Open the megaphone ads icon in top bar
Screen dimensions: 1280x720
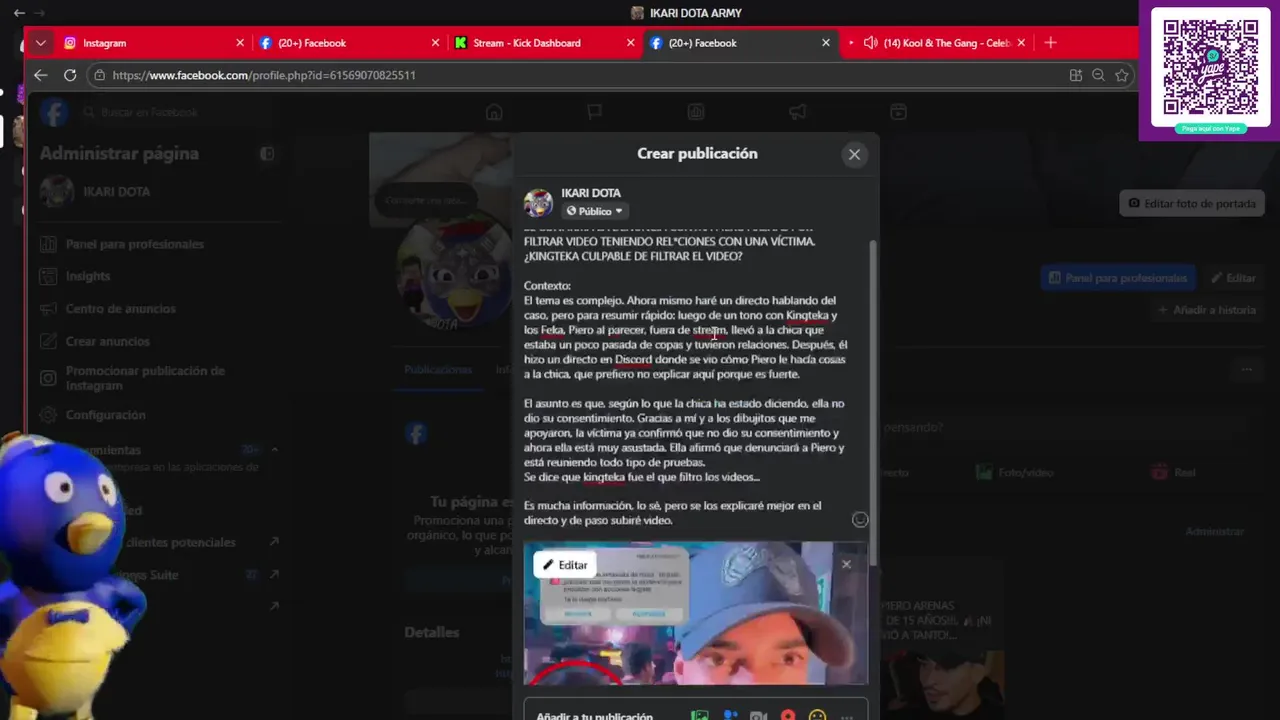[797, 112]
